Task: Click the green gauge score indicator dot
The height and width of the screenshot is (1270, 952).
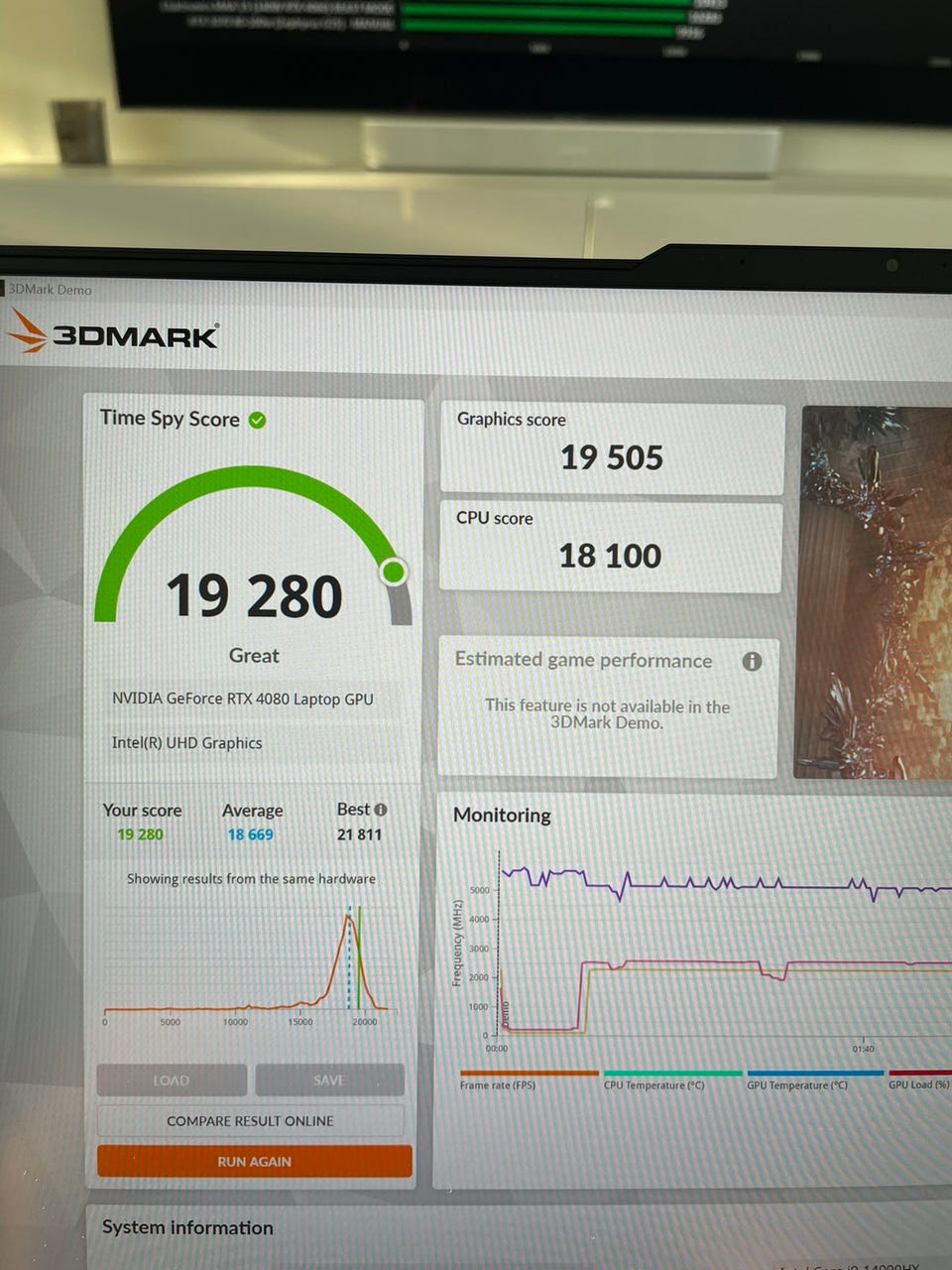Action: click(394, 571)
